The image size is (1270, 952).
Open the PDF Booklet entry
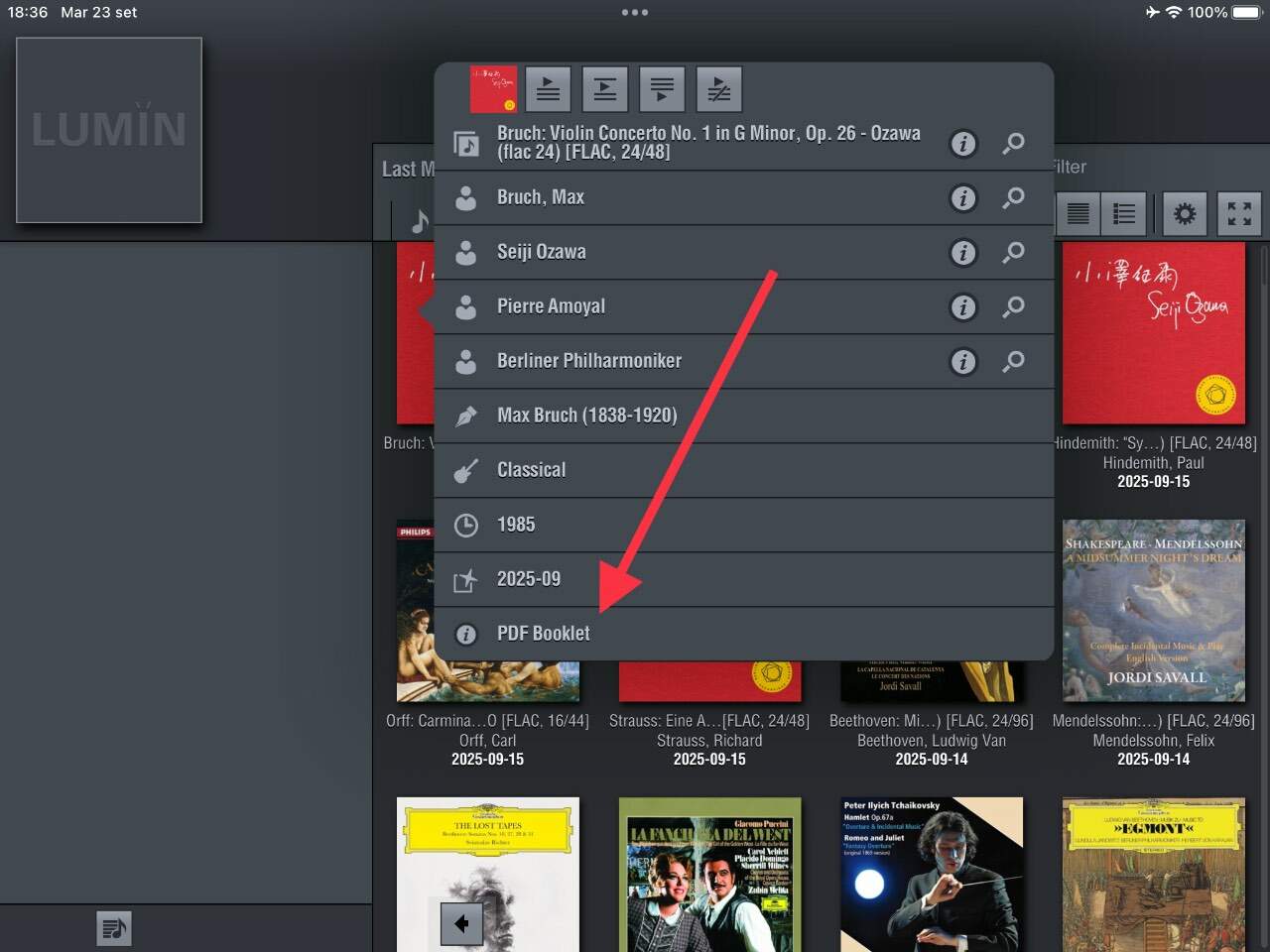click(x=544, y=634)
